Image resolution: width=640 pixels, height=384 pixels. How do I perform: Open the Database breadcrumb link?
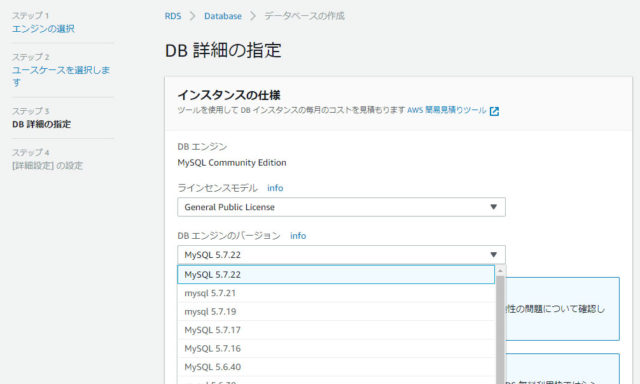(x=223, y=16)
